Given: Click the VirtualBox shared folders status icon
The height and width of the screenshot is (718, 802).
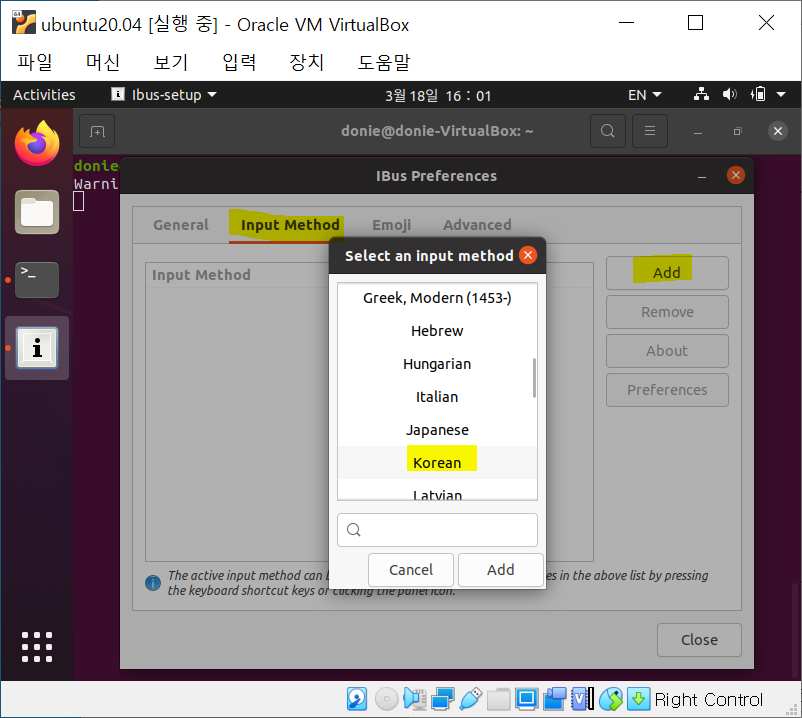Looking at the screenshot, I should coord(499,699).
